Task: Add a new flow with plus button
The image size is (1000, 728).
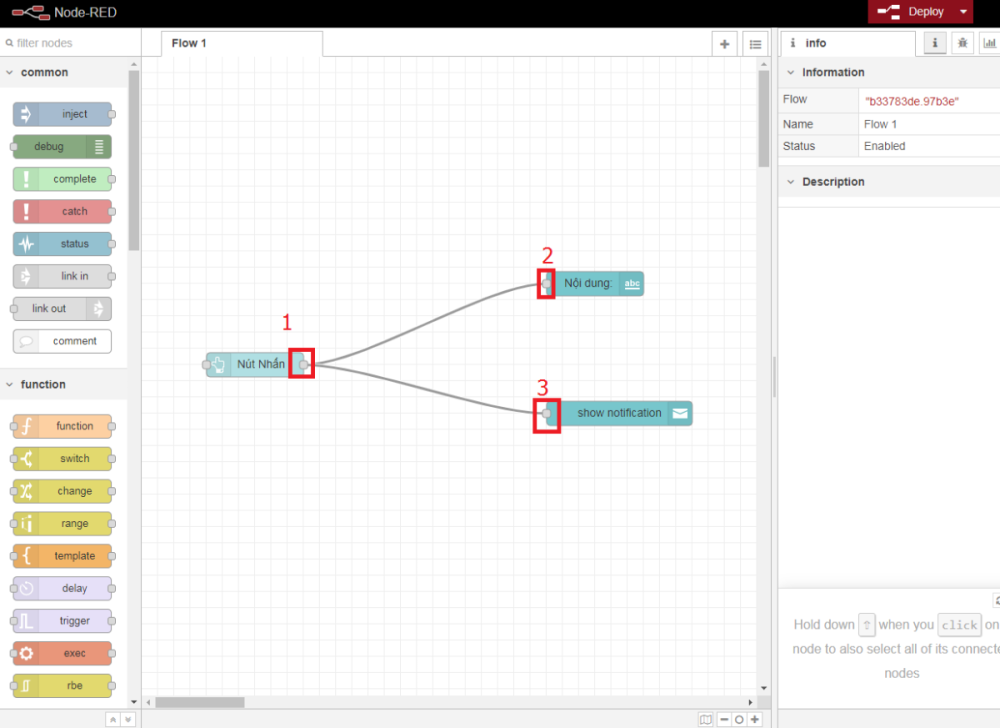Action: click(724, 44)
